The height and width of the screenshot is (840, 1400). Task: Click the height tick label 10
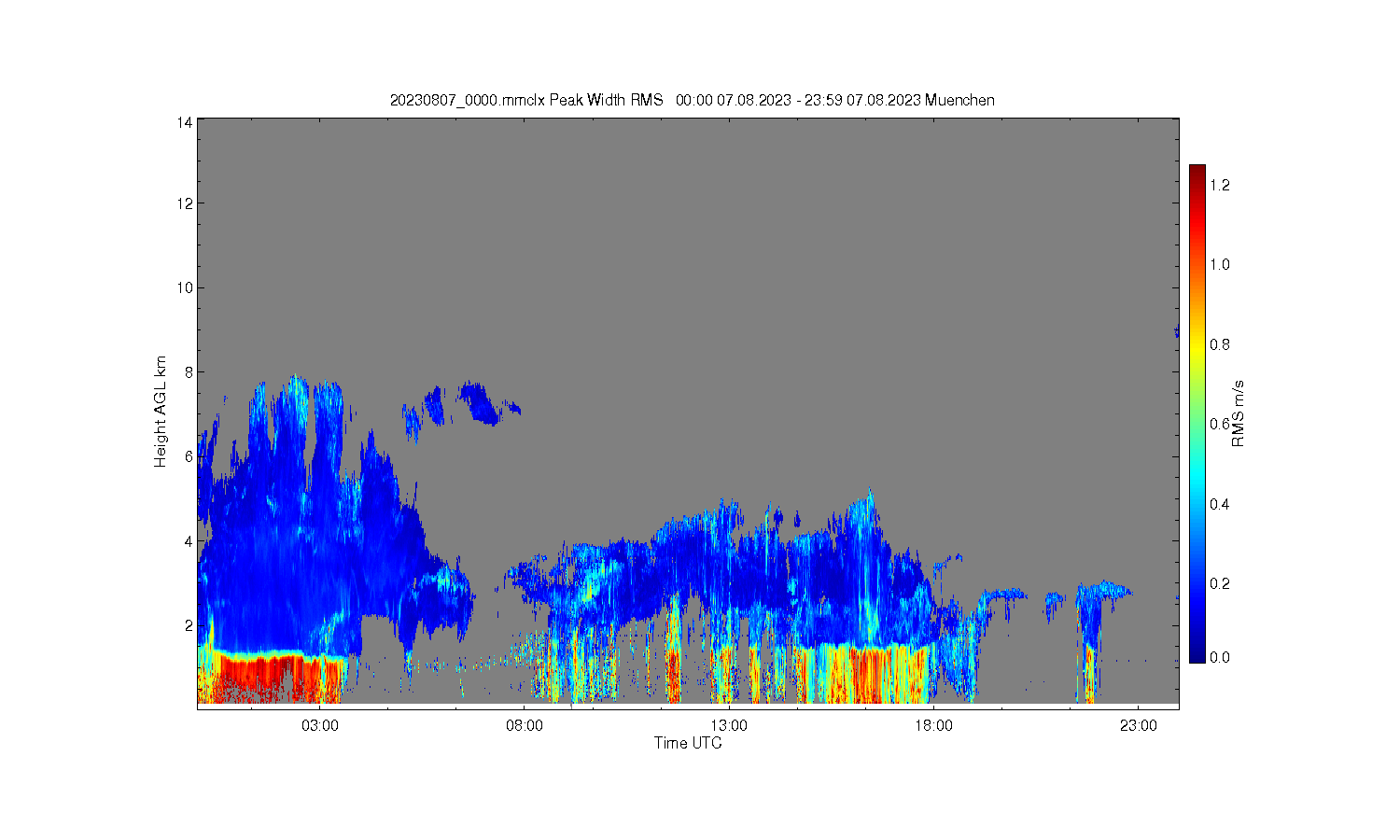pos(184,287)
